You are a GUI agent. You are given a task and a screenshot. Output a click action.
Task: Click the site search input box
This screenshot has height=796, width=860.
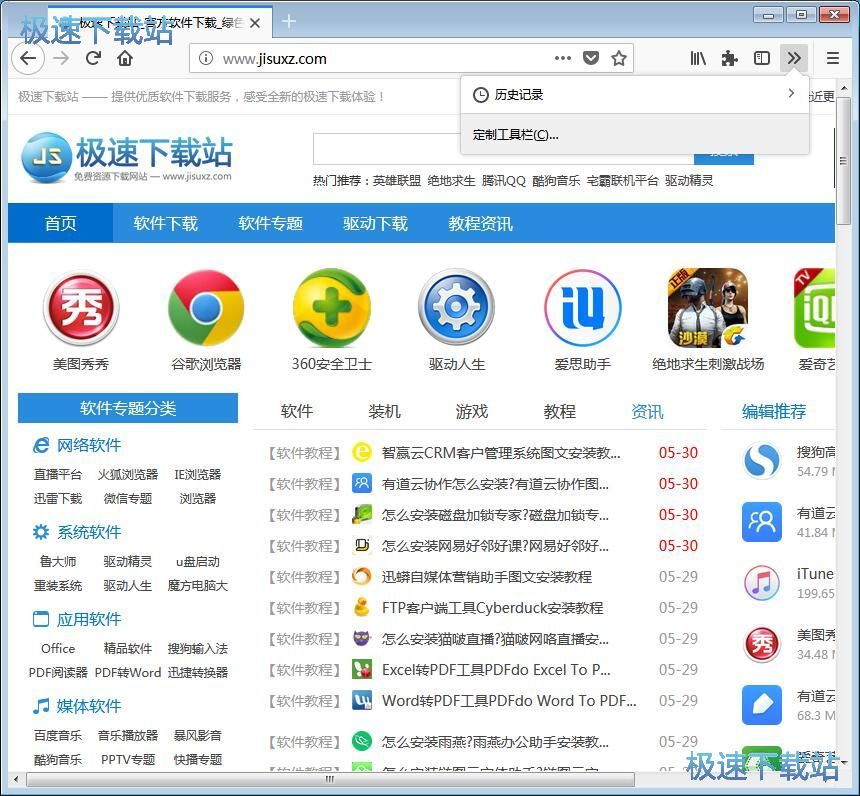point(503,149)
